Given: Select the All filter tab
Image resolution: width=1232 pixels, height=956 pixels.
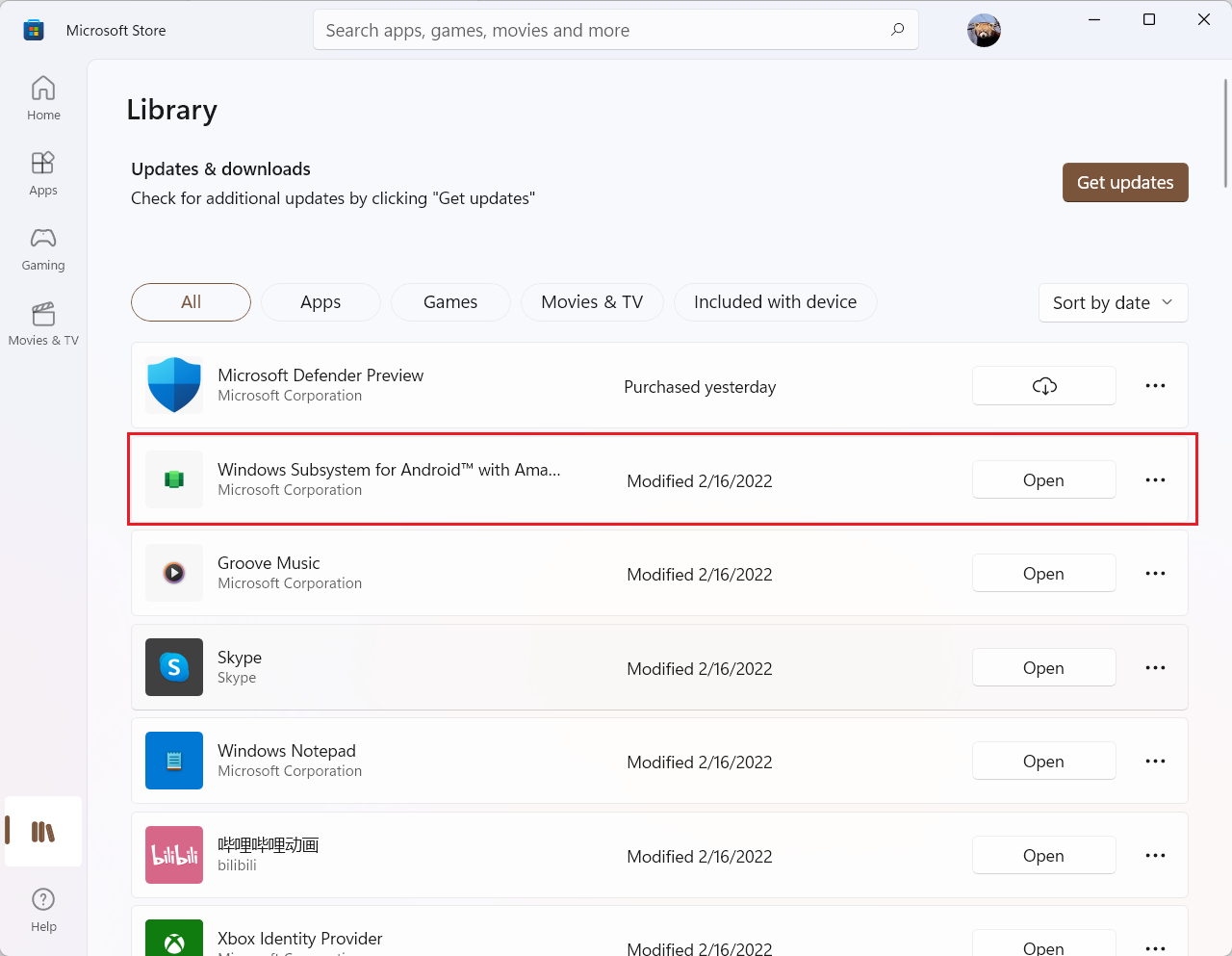Looking at the screenshot, I should pyautogui.click(x=191, y=302).
